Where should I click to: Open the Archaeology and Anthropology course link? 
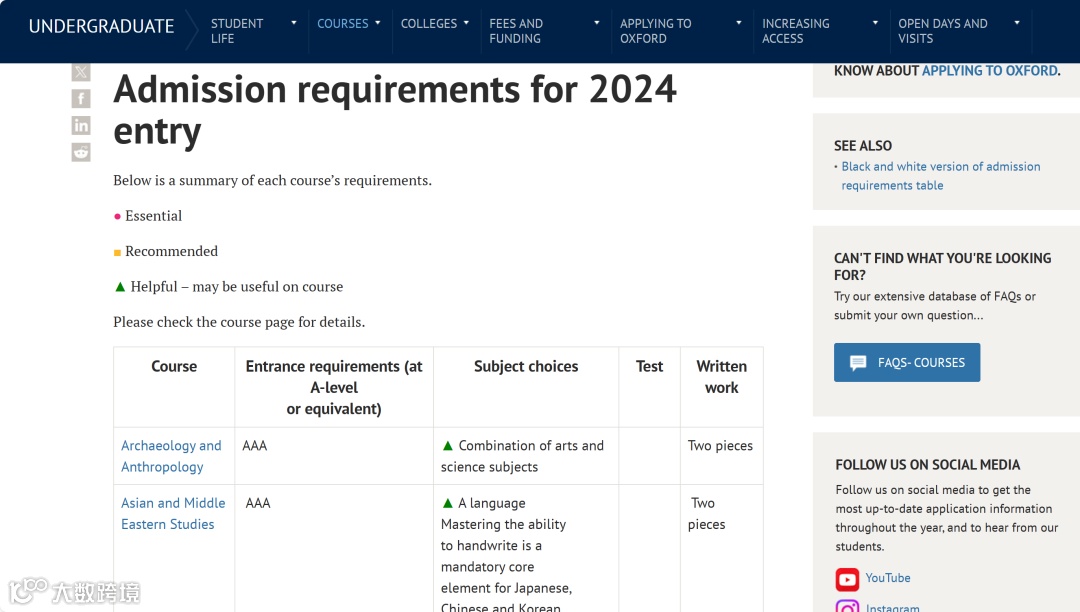point(171,456)
